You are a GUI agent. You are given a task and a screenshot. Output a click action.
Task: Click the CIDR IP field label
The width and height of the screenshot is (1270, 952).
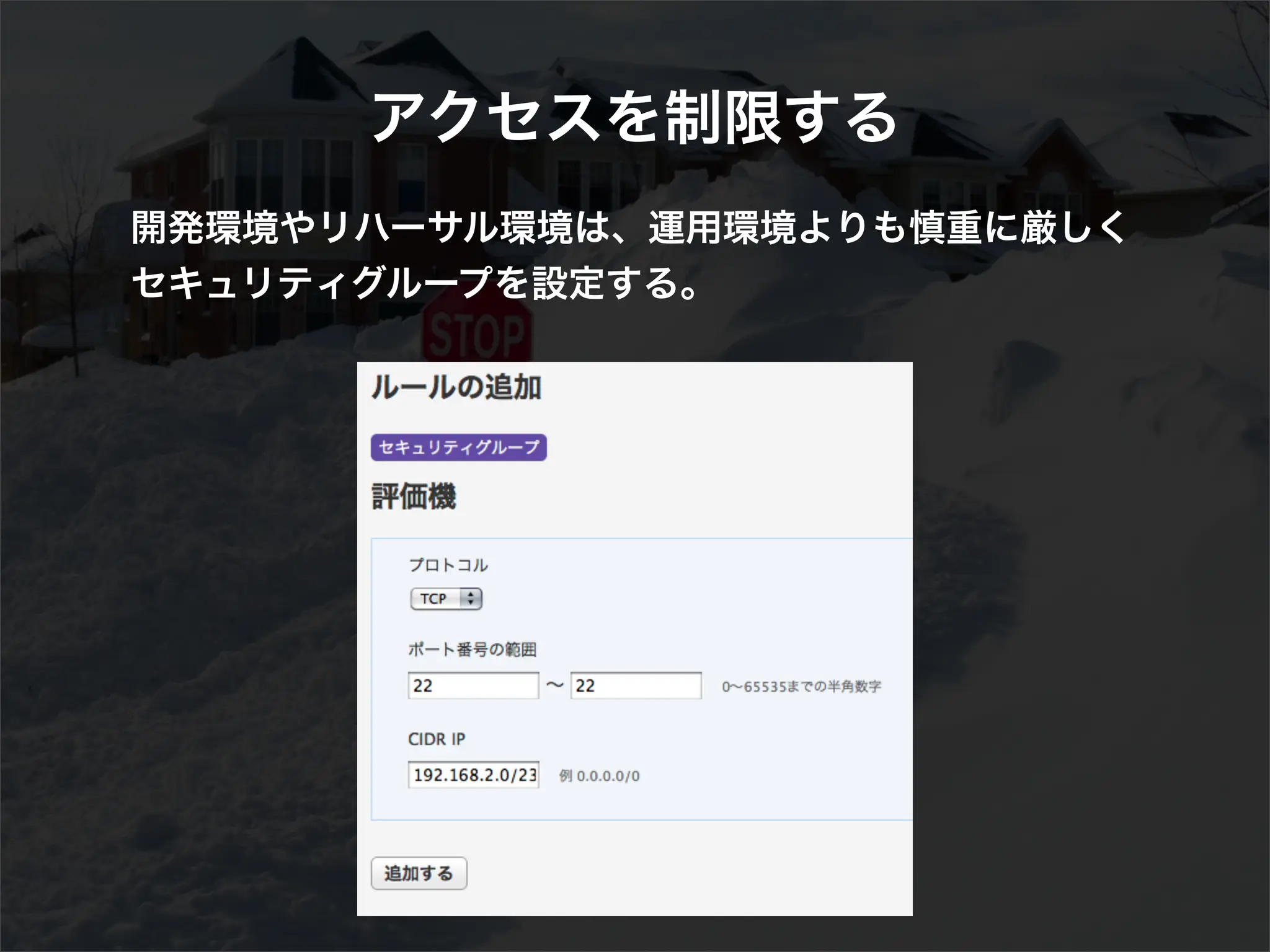[x=437, y=739]
